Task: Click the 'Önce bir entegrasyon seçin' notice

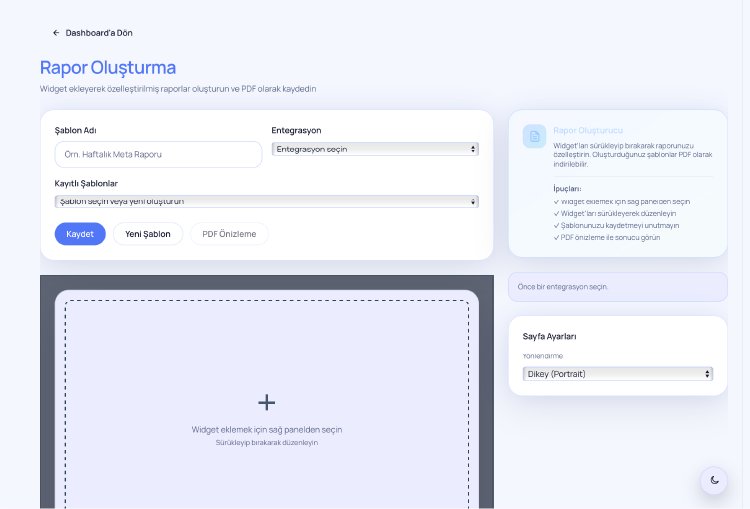Action: click(617, 287)
